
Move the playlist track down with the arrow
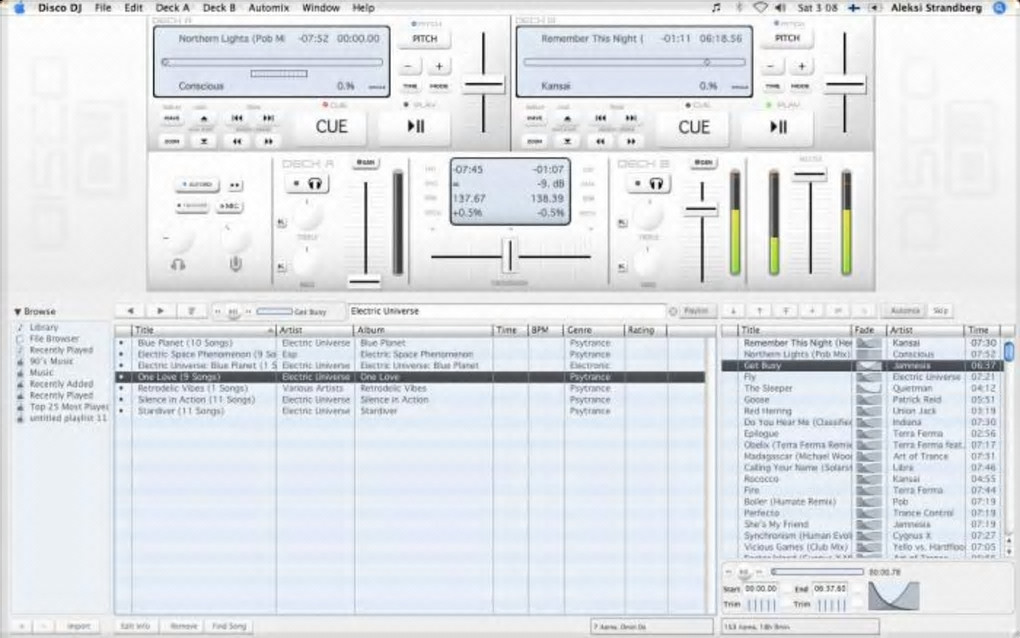click(x=733, y=312)
